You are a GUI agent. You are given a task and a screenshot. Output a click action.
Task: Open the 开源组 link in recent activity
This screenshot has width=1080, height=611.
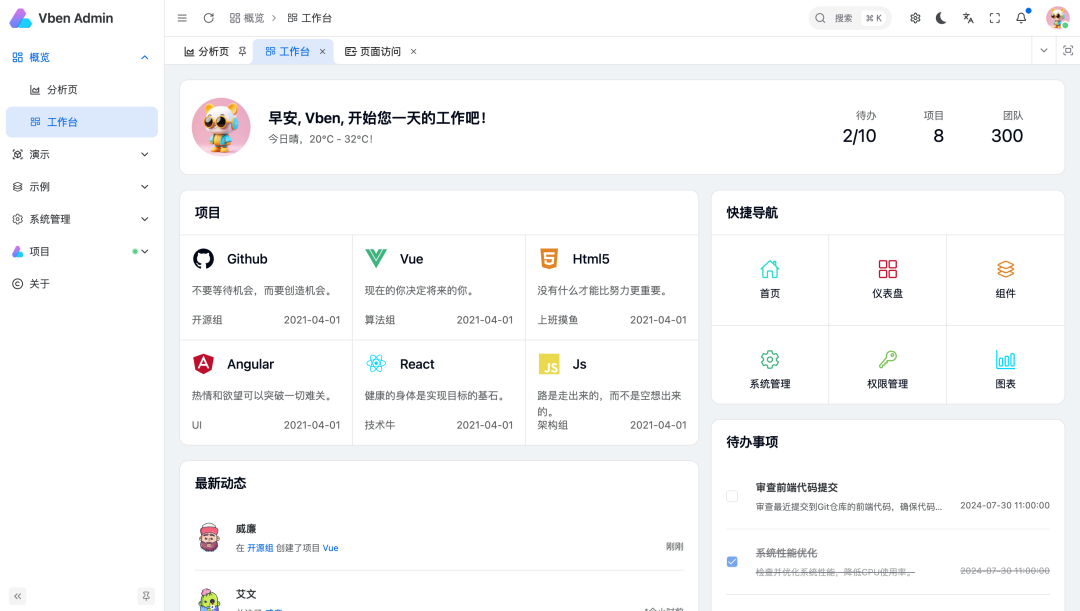(x=258, y=547)
